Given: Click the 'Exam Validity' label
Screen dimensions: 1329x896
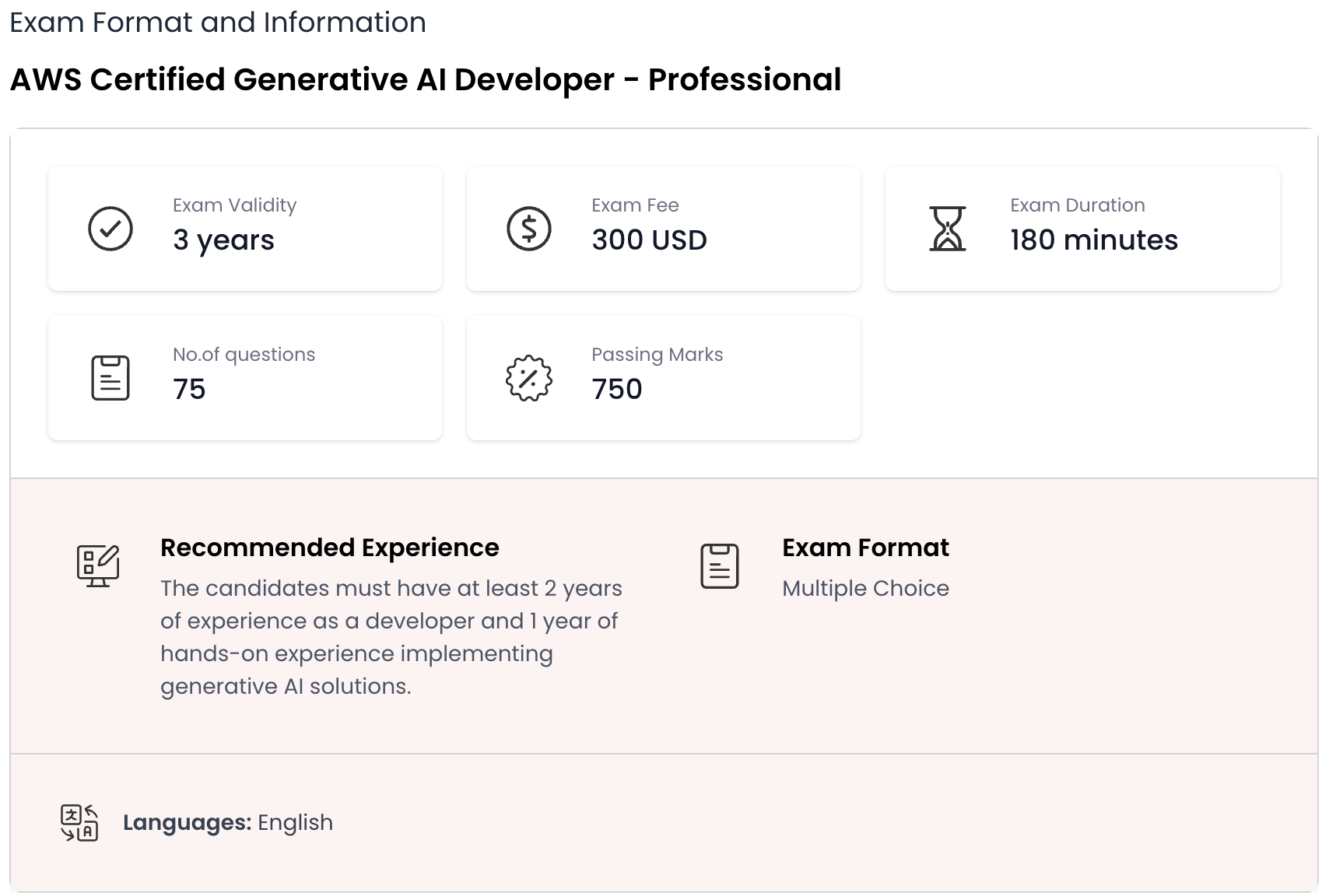Looking at the screenshot, I should click(234, 205).
